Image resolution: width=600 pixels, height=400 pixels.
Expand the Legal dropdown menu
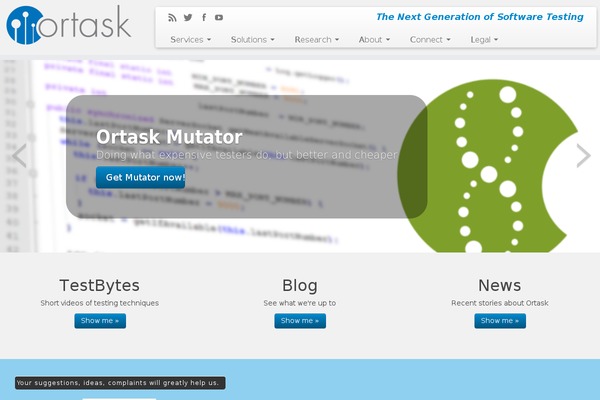coord(484,39)
